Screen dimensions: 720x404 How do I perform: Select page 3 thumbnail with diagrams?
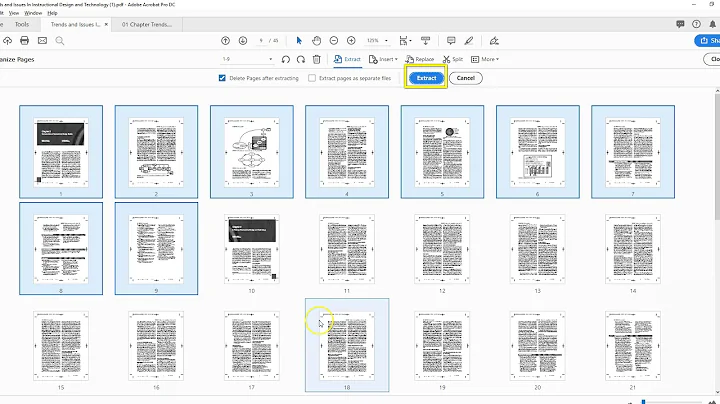coord(252,152)
